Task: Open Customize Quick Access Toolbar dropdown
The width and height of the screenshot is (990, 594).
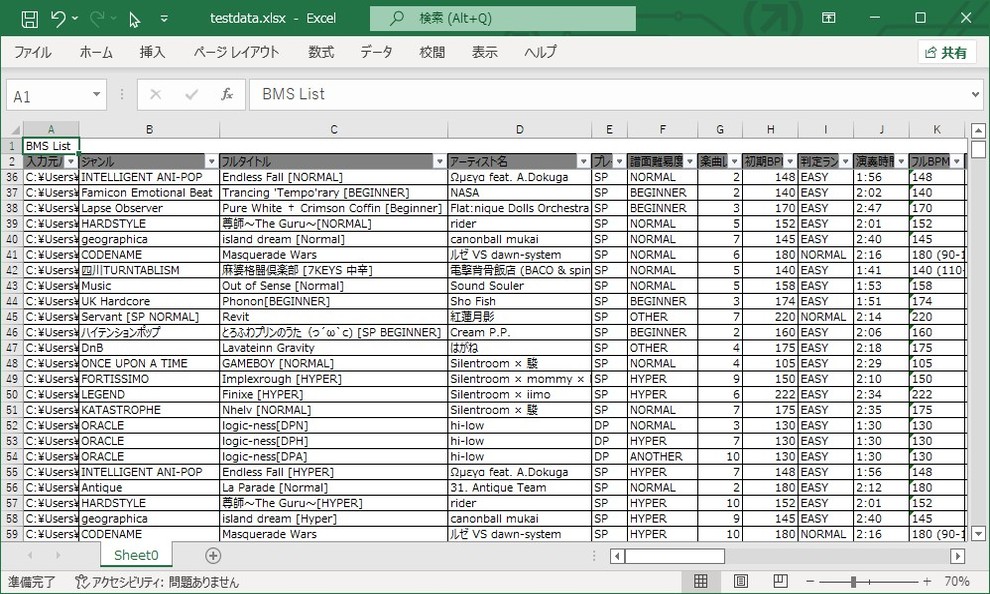Action: click(x=164, y=19)
